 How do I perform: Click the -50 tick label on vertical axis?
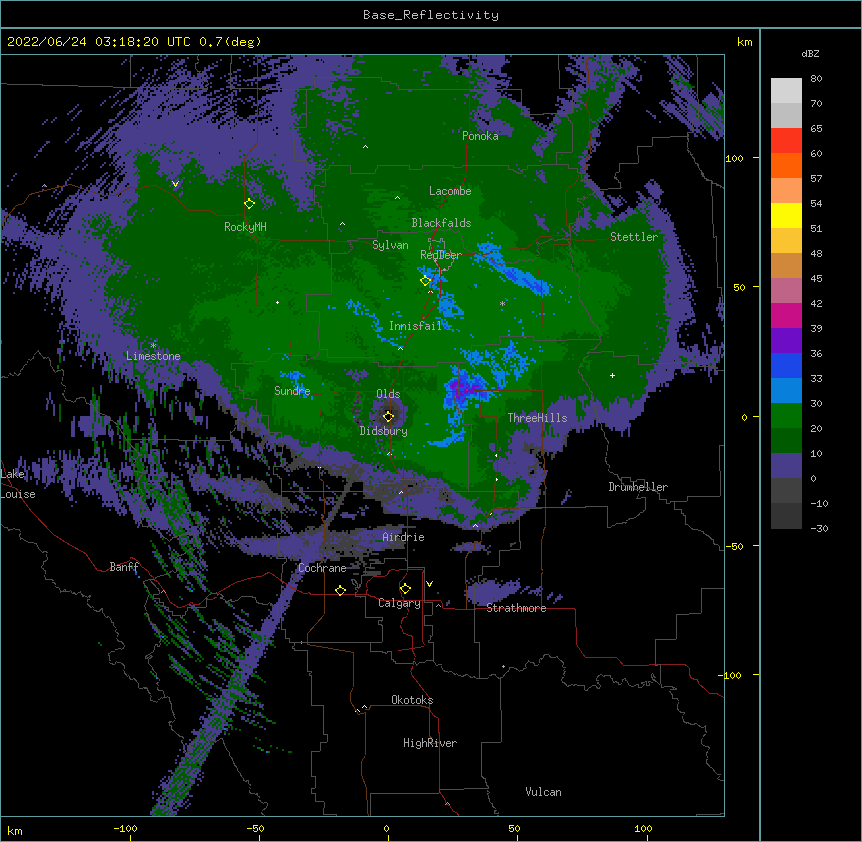(734, 546)
